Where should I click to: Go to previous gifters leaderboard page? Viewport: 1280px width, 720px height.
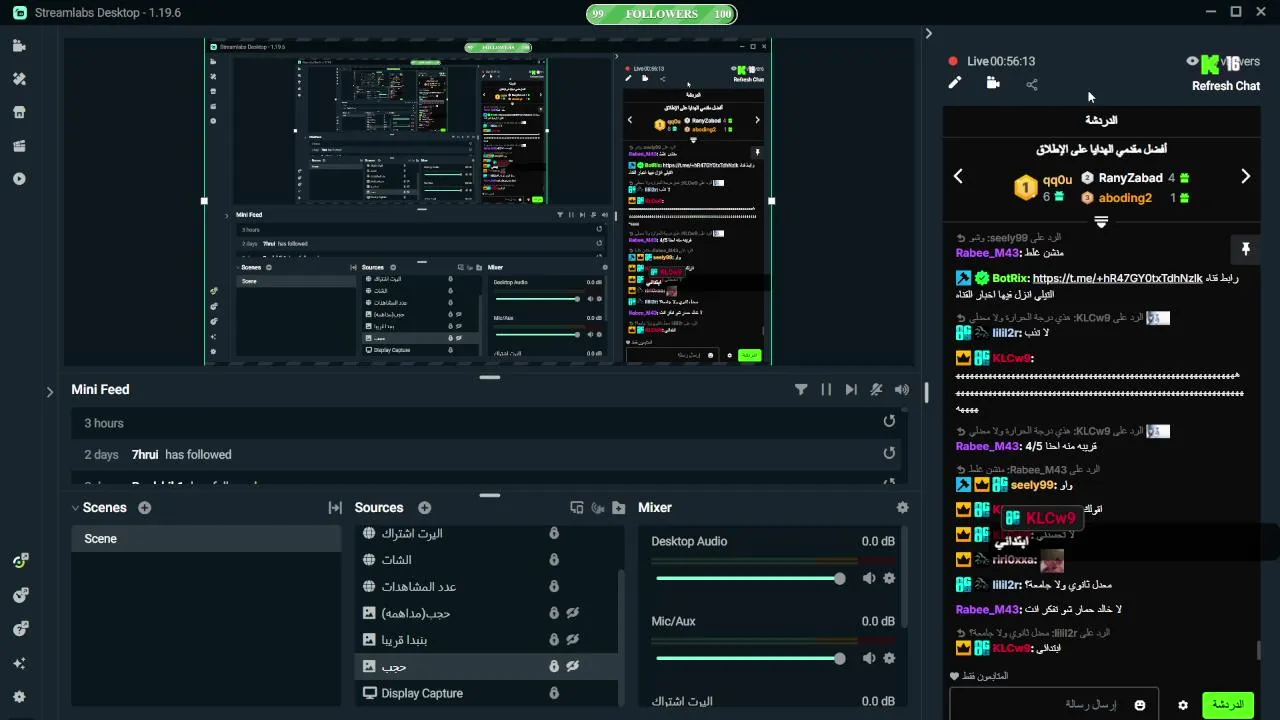958,177
